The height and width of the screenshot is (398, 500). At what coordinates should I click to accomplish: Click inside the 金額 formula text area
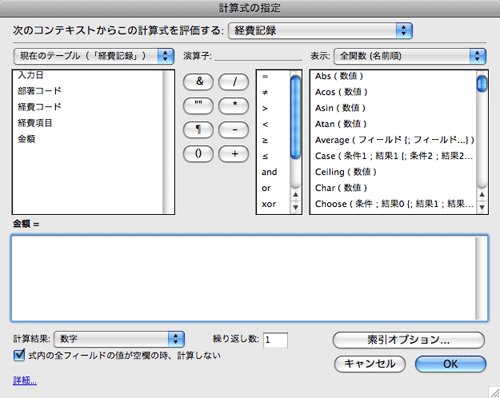point(250,278)
